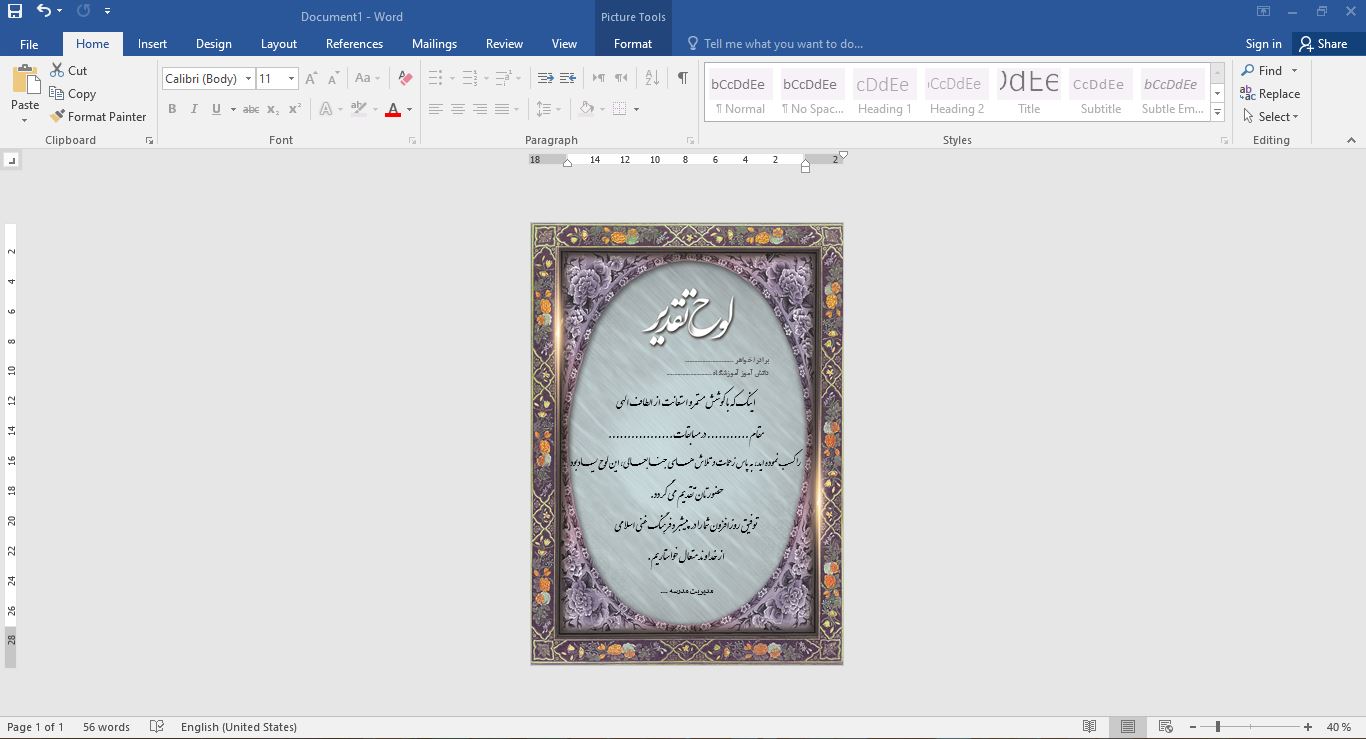Open the File tab

(29, 44)
